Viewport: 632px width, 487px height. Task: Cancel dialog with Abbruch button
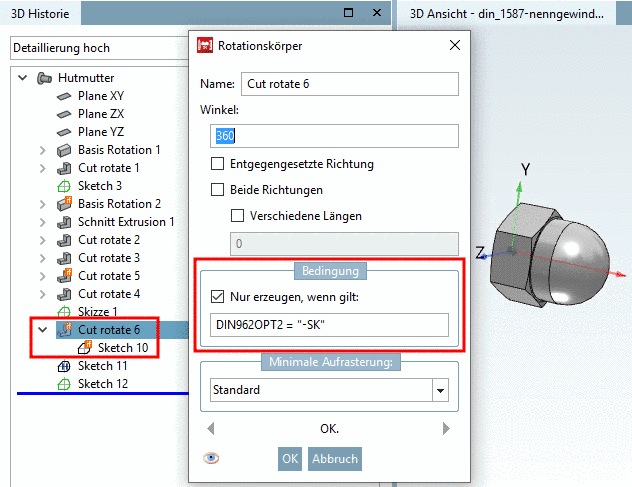tap(335, 459)
